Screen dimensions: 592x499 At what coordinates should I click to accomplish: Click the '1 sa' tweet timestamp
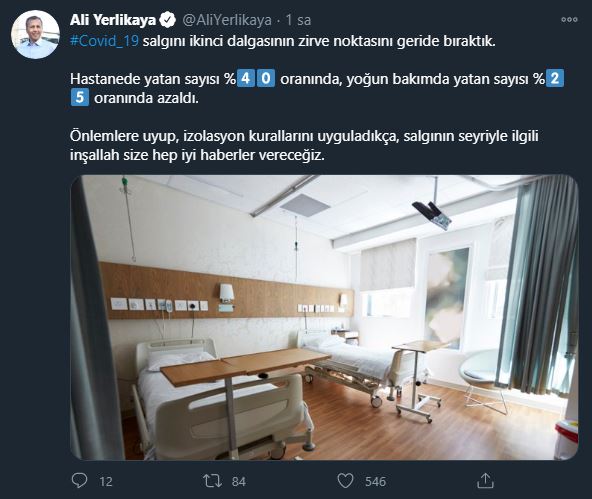298,20
